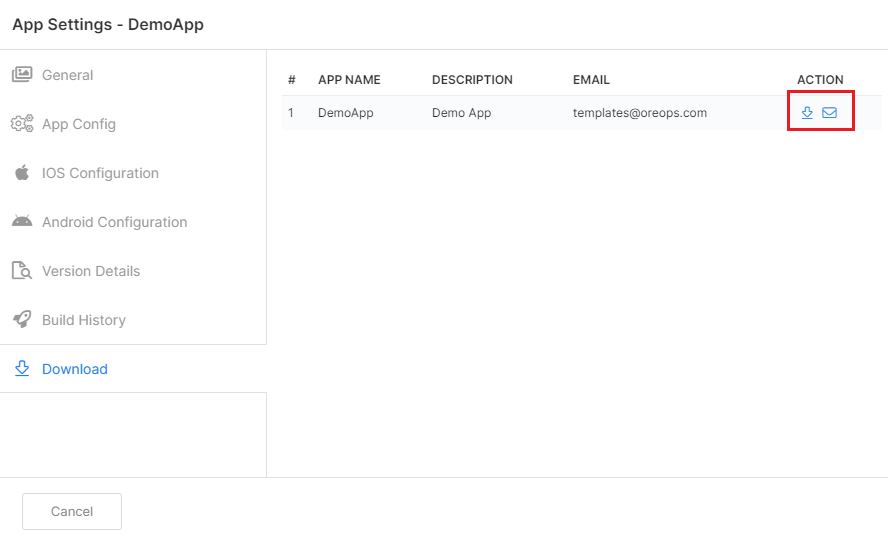Image resolution: width=888 pixels, height=540 pixels.
Task: Click the General picture icon in sidebar
Action: tap(22, 75)
